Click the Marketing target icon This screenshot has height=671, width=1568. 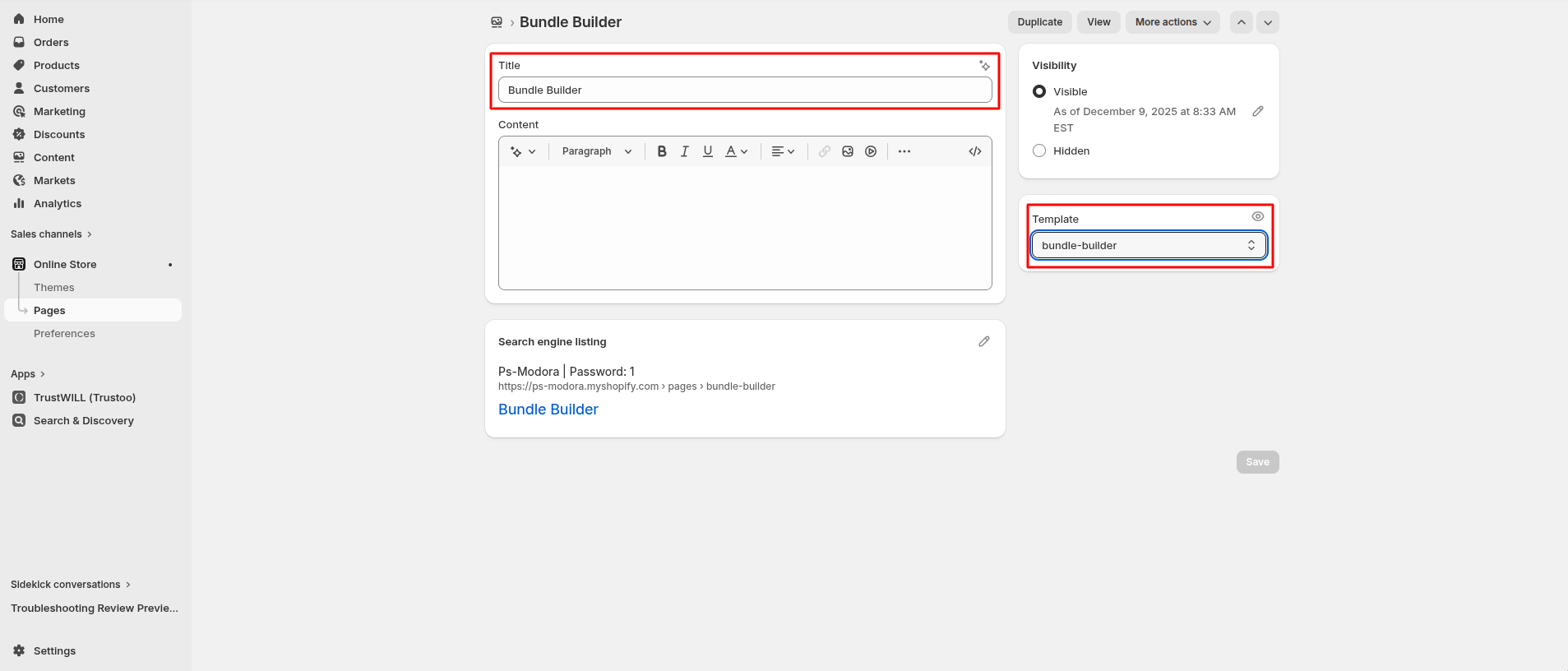(x=19, y=111)
